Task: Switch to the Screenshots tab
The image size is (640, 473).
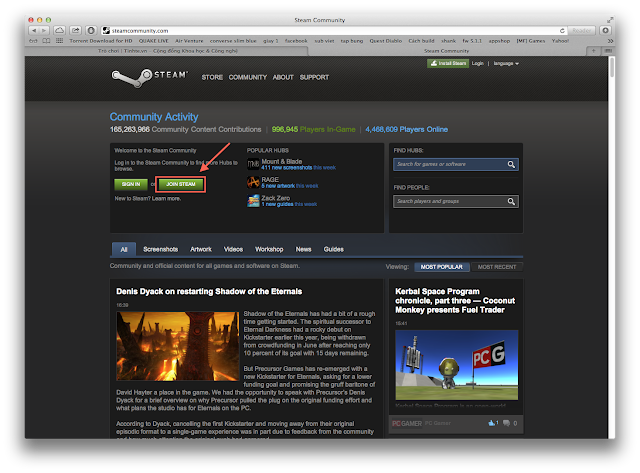Action: click(x=160, y=249)
